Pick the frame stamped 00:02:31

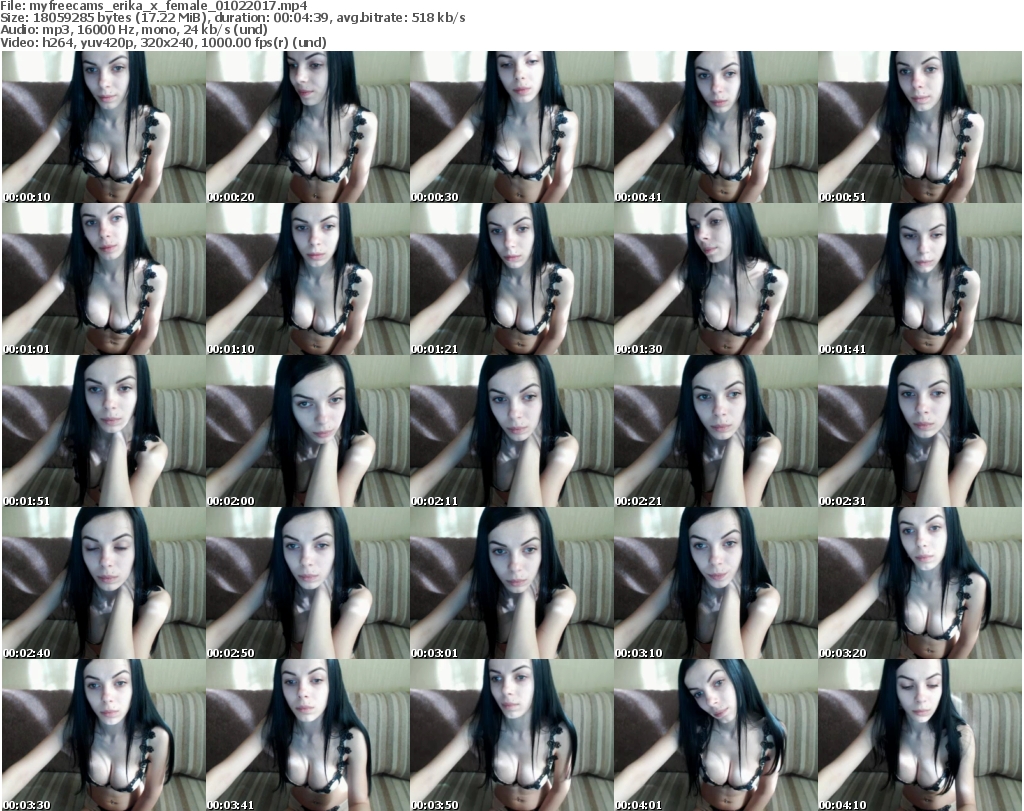click(x=920, y=431)
